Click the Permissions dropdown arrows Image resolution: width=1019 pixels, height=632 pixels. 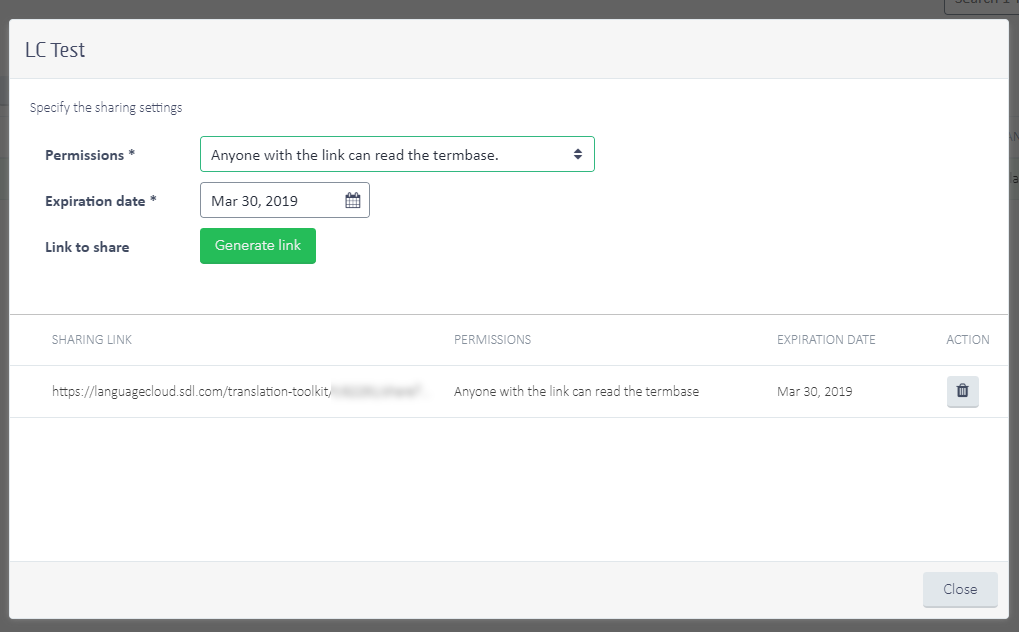(577, 154)
